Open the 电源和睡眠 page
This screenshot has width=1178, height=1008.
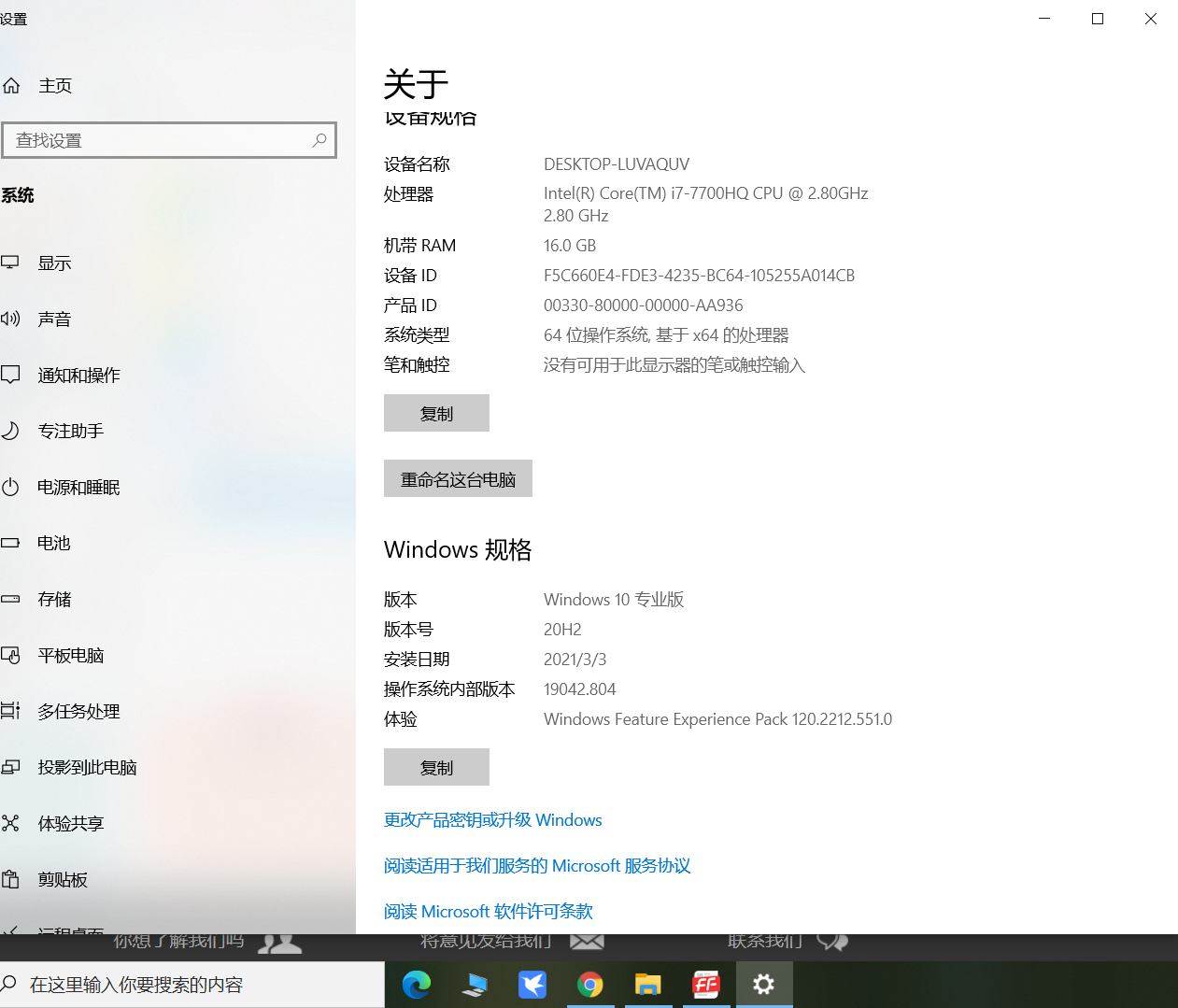tap(78, 488)
